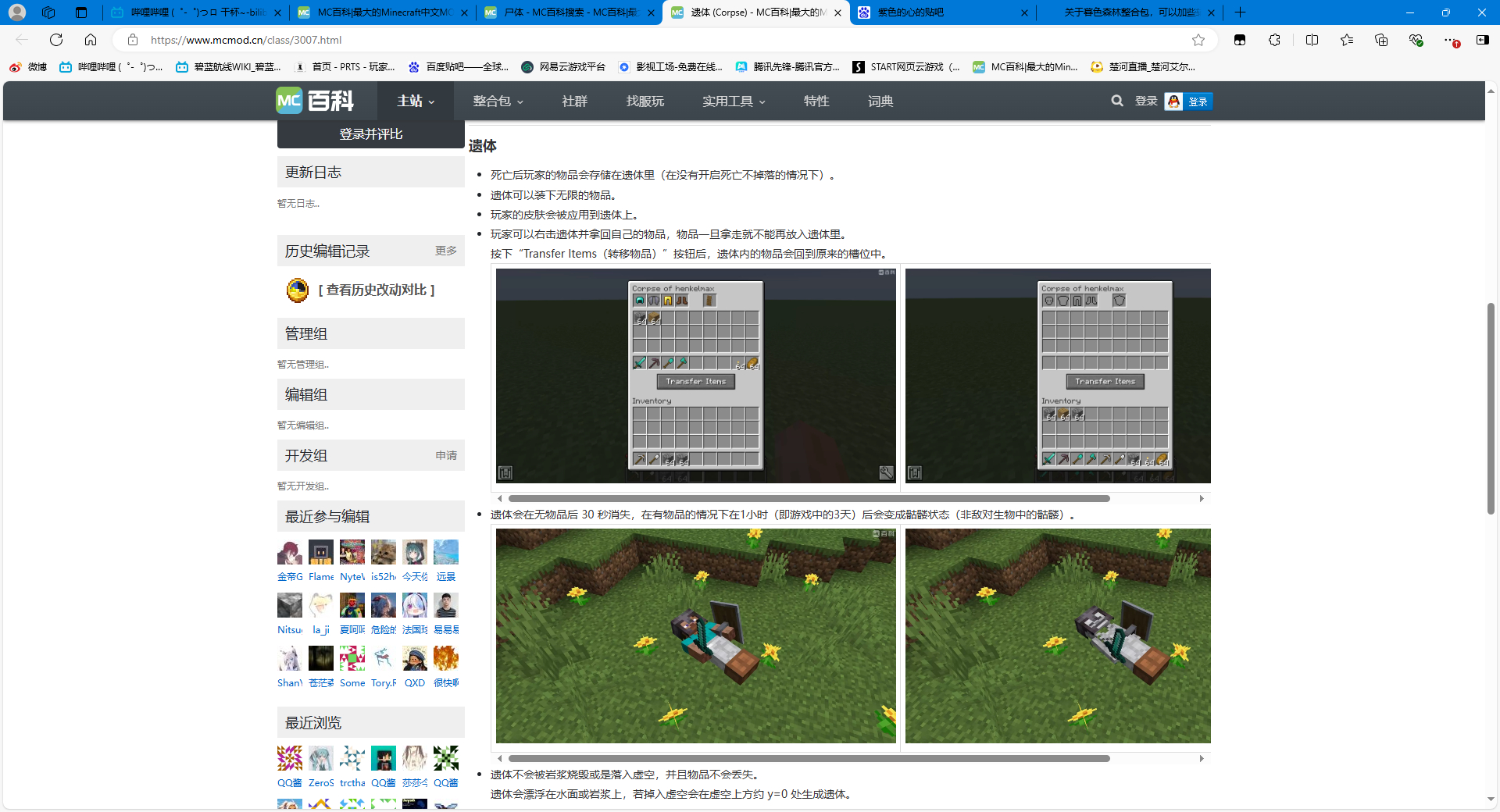Click the browser refresh icon

point(56,40)
